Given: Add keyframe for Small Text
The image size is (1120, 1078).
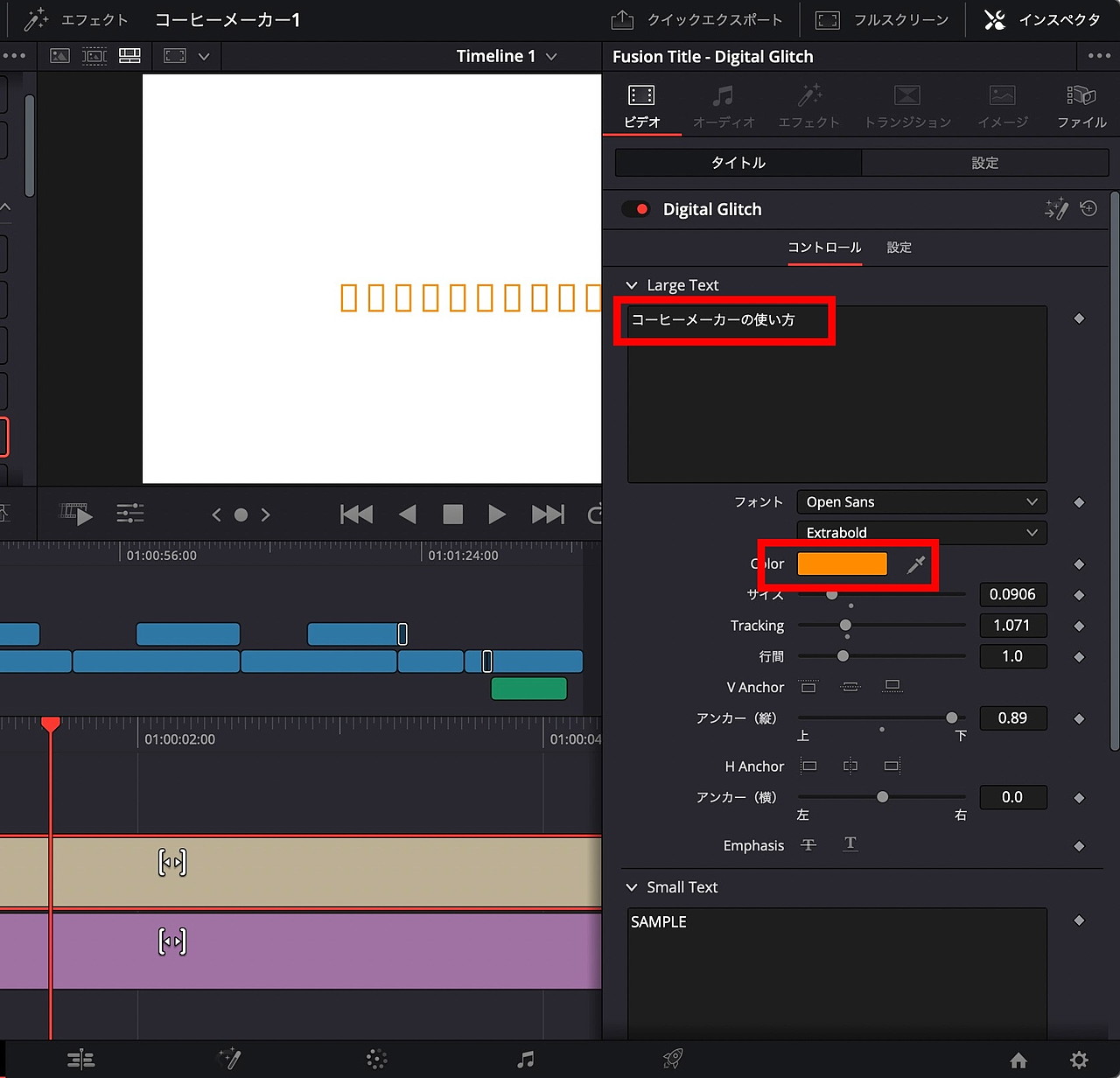Looking at the screenshot, I should (x=1079, y=920).
